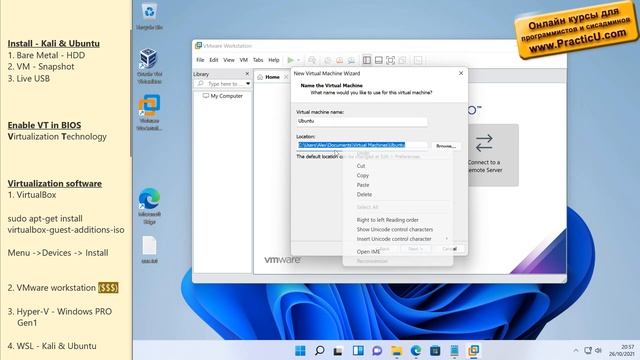
Task: Expand the Library search filter dropdown
Action: 248,84
